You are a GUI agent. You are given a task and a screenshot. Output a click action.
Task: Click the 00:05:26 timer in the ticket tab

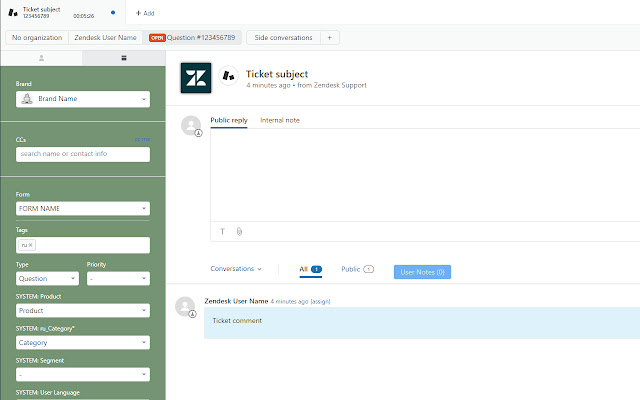point(84,16)
